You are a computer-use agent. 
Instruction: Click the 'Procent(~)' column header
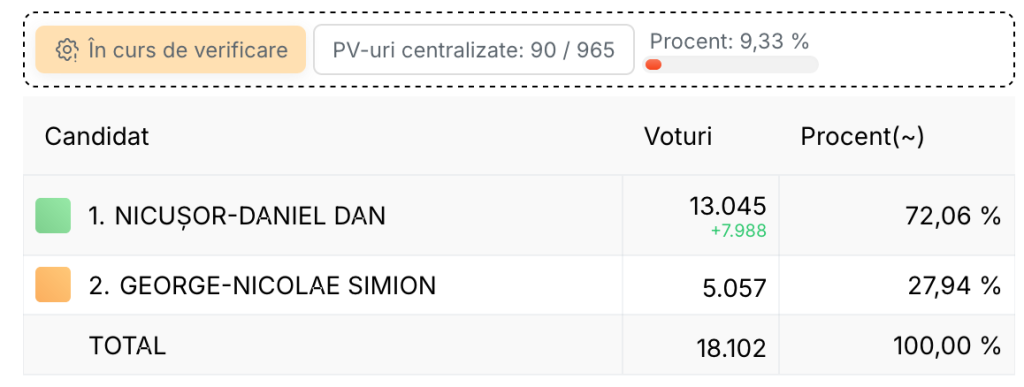[x=862, y=136]
